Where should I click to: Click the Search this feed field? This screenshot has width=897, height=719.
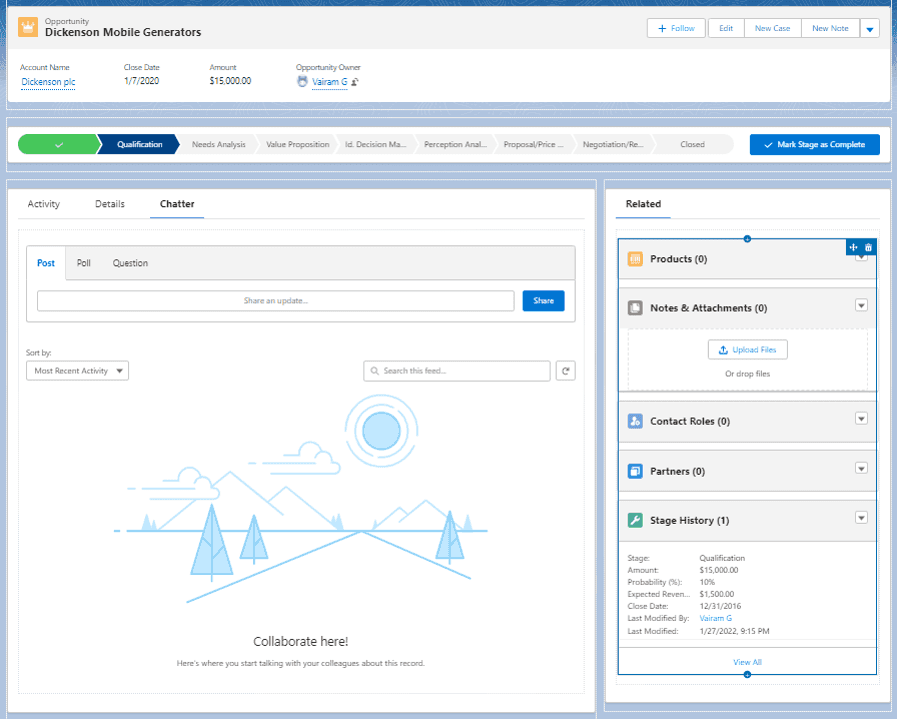point(457,371)
